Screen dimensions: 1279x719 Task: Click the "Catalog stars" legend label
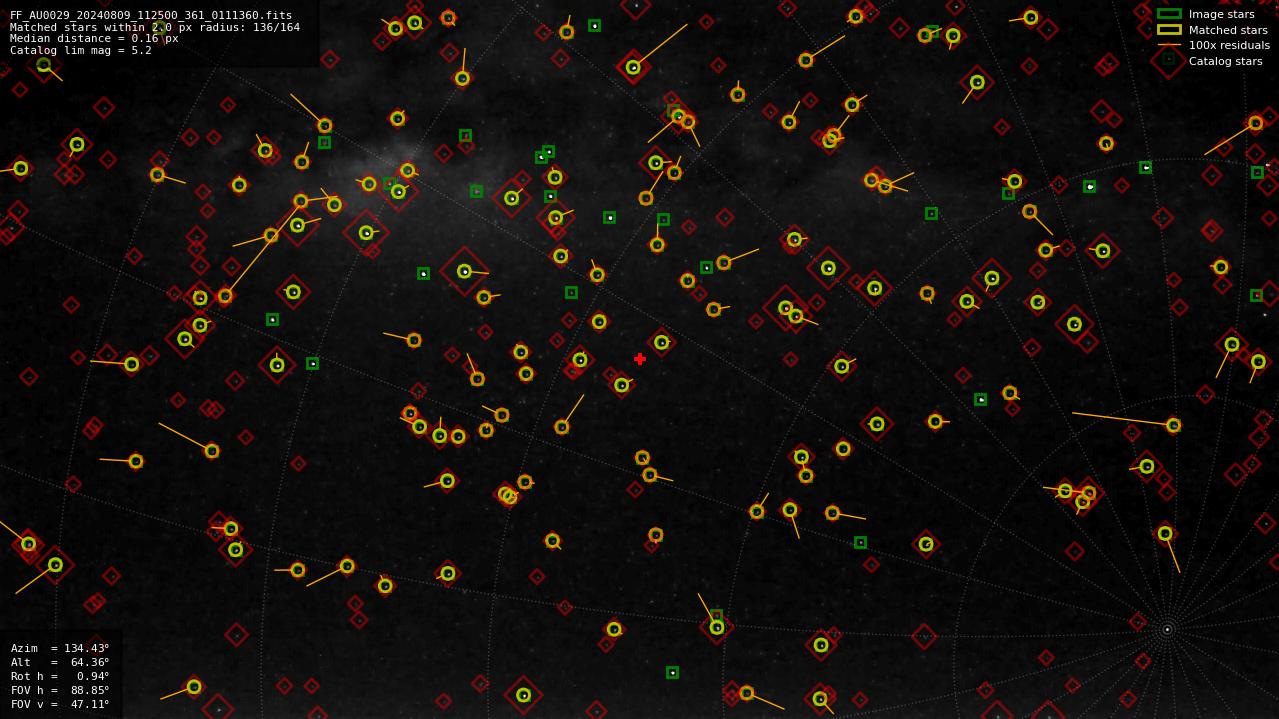tap(1225, 61)
